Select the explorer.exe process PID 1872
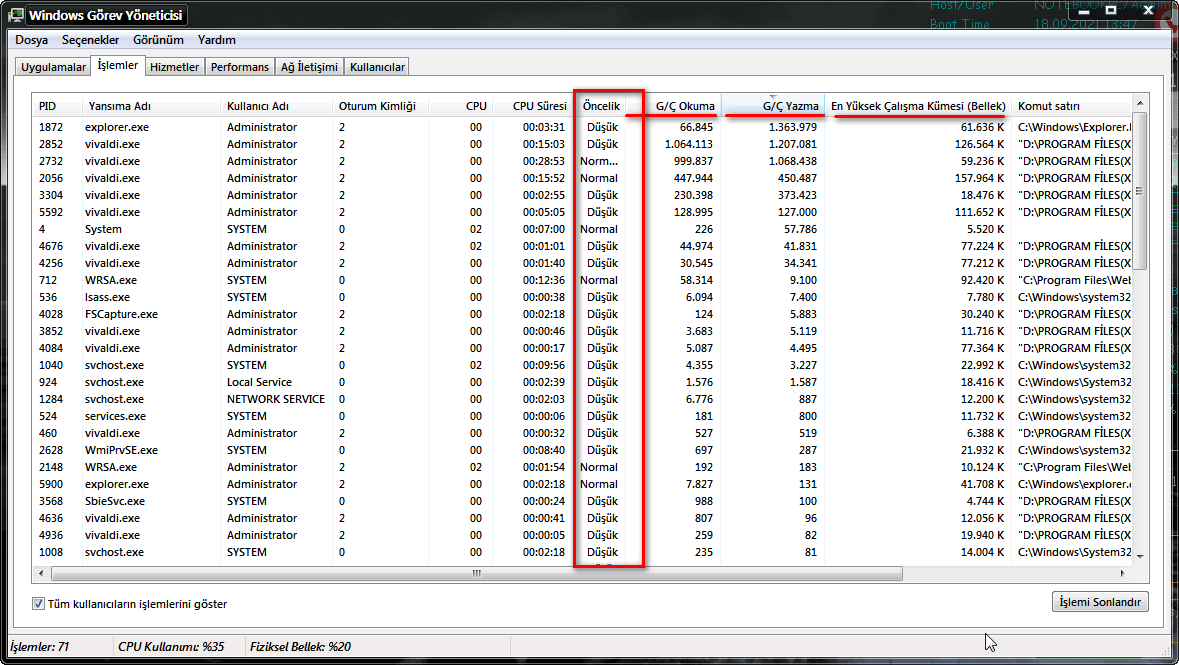Image resolution: width=1179 pixels, height=665 pixels. point(582,127)
